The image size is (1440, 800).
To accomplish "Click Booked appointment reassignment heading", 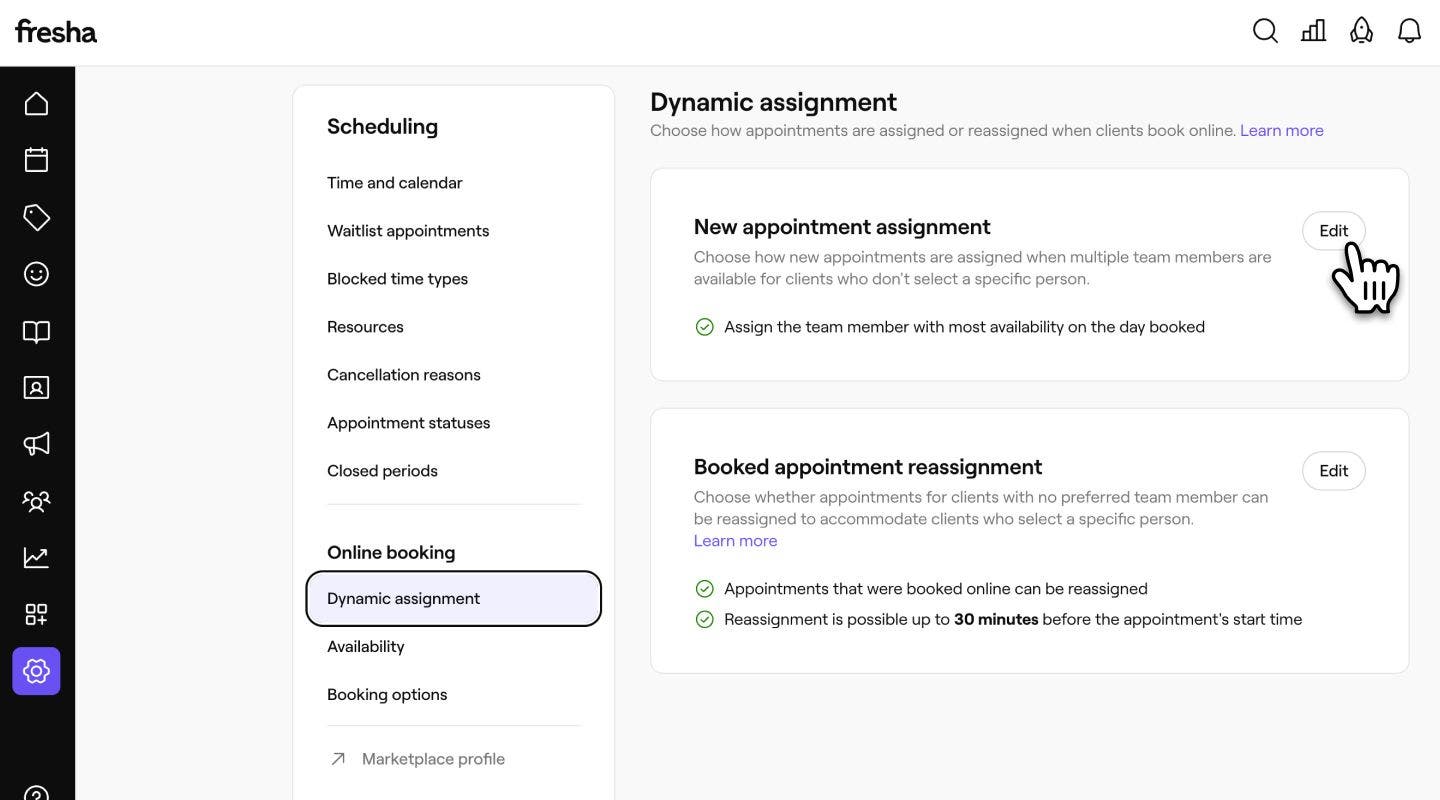I will pyautogui.click(x=868, y=467).
